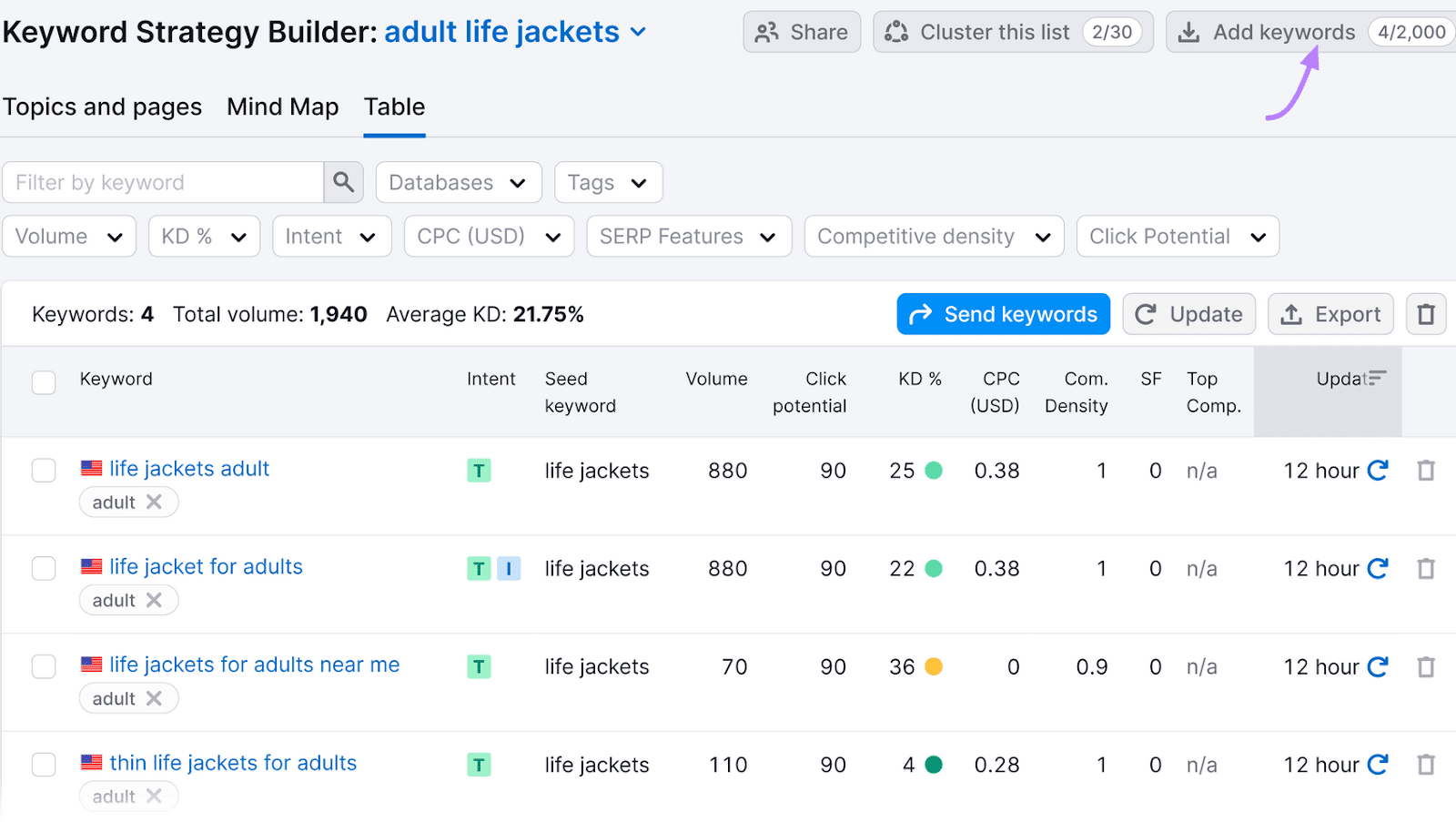This screenshot has height=822, width=1456.
Task: Click T intent badge for 'thin life jackets for adults'
Action: (479, 765)
